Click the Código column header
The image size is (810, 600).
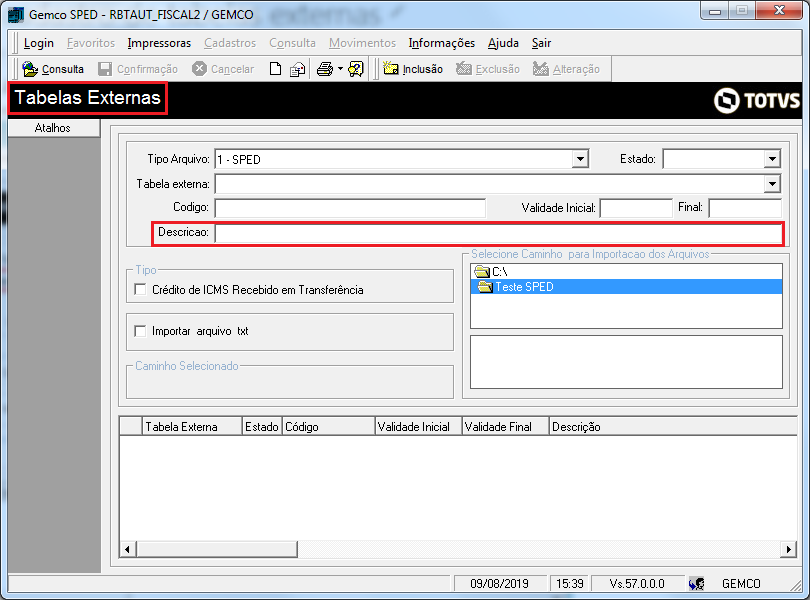[x=329, y=426]
